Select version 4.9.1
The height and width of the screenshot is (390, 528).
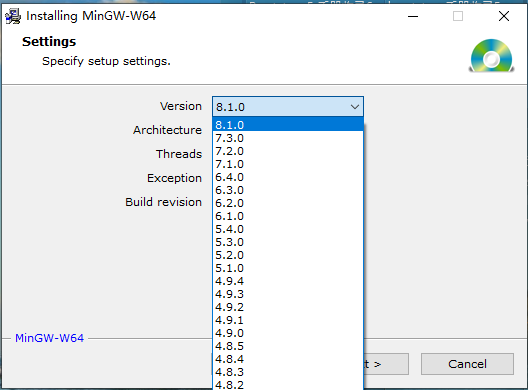(x=288, y=320)
